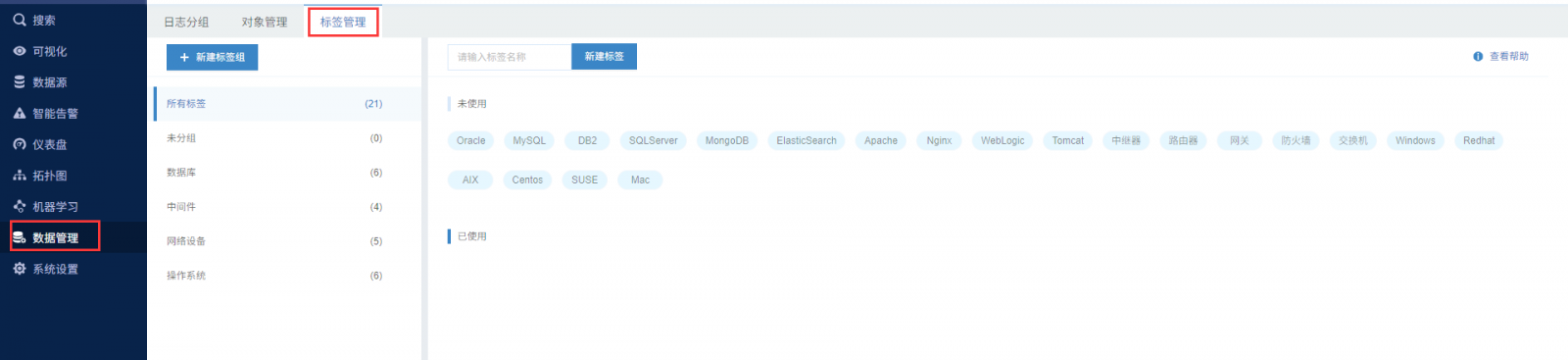This screenshot has height=360, width=1568.
Task: Click the WebLogic tag
Action: pyautogui.click(x=1003, y=141)
